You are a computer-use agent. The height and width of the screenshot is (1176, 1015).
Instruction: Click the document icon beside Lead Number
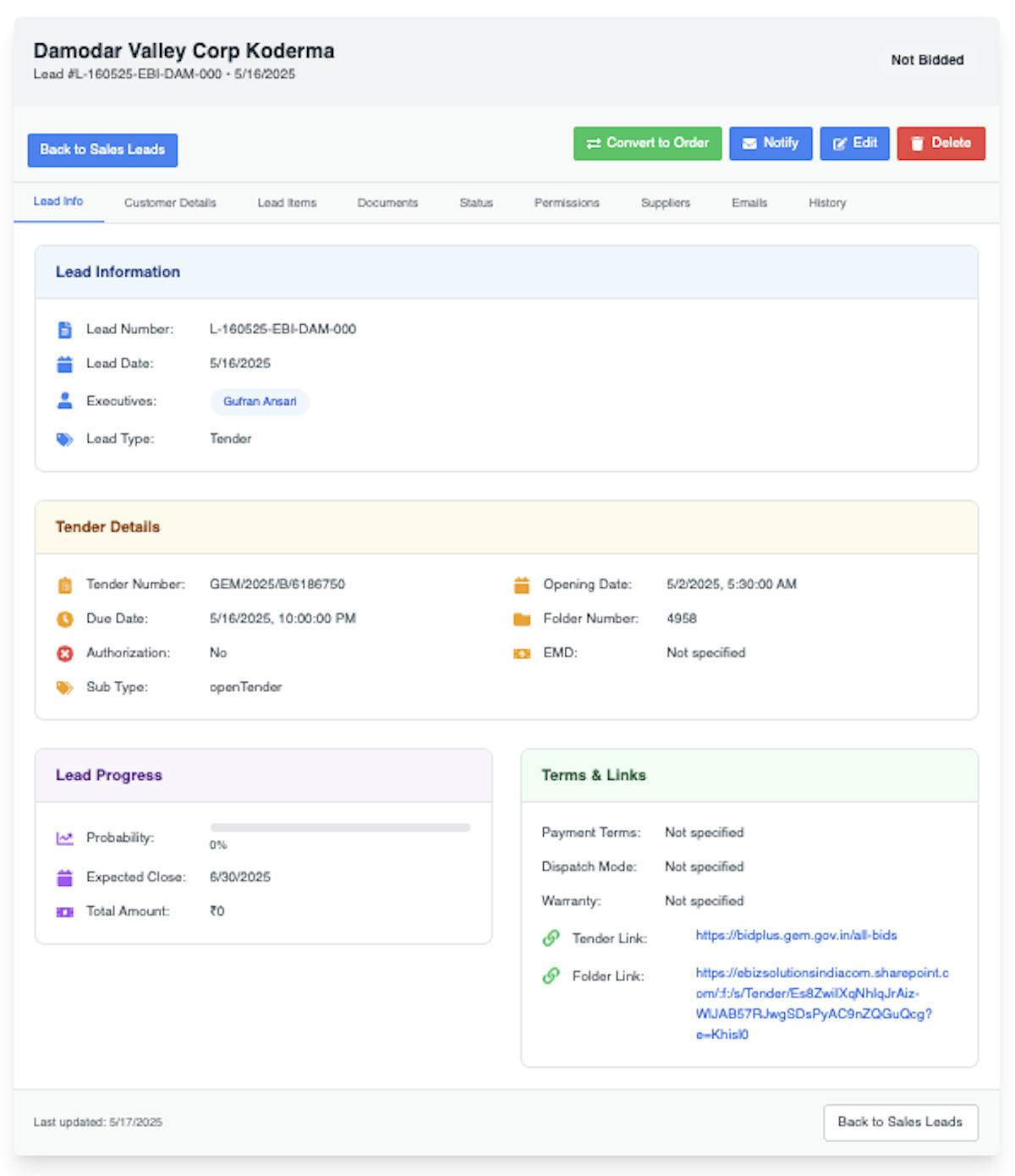[65, 330]
